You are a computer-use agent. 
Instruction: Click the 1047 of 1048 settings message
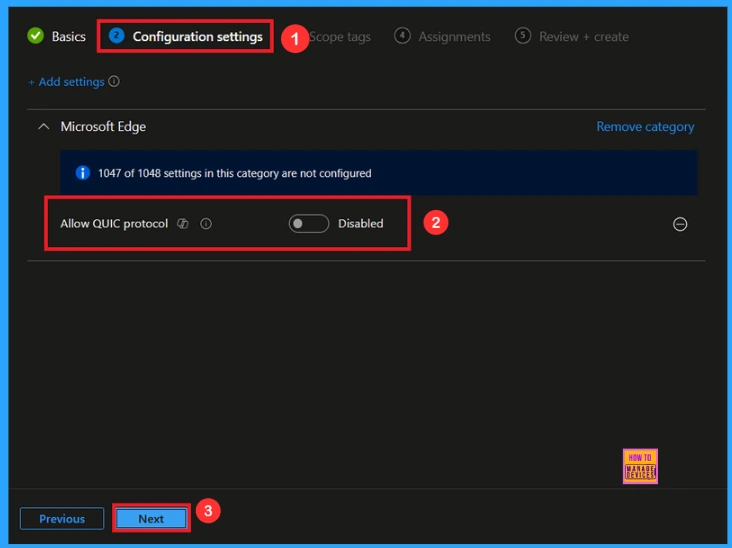click(235, 174)
